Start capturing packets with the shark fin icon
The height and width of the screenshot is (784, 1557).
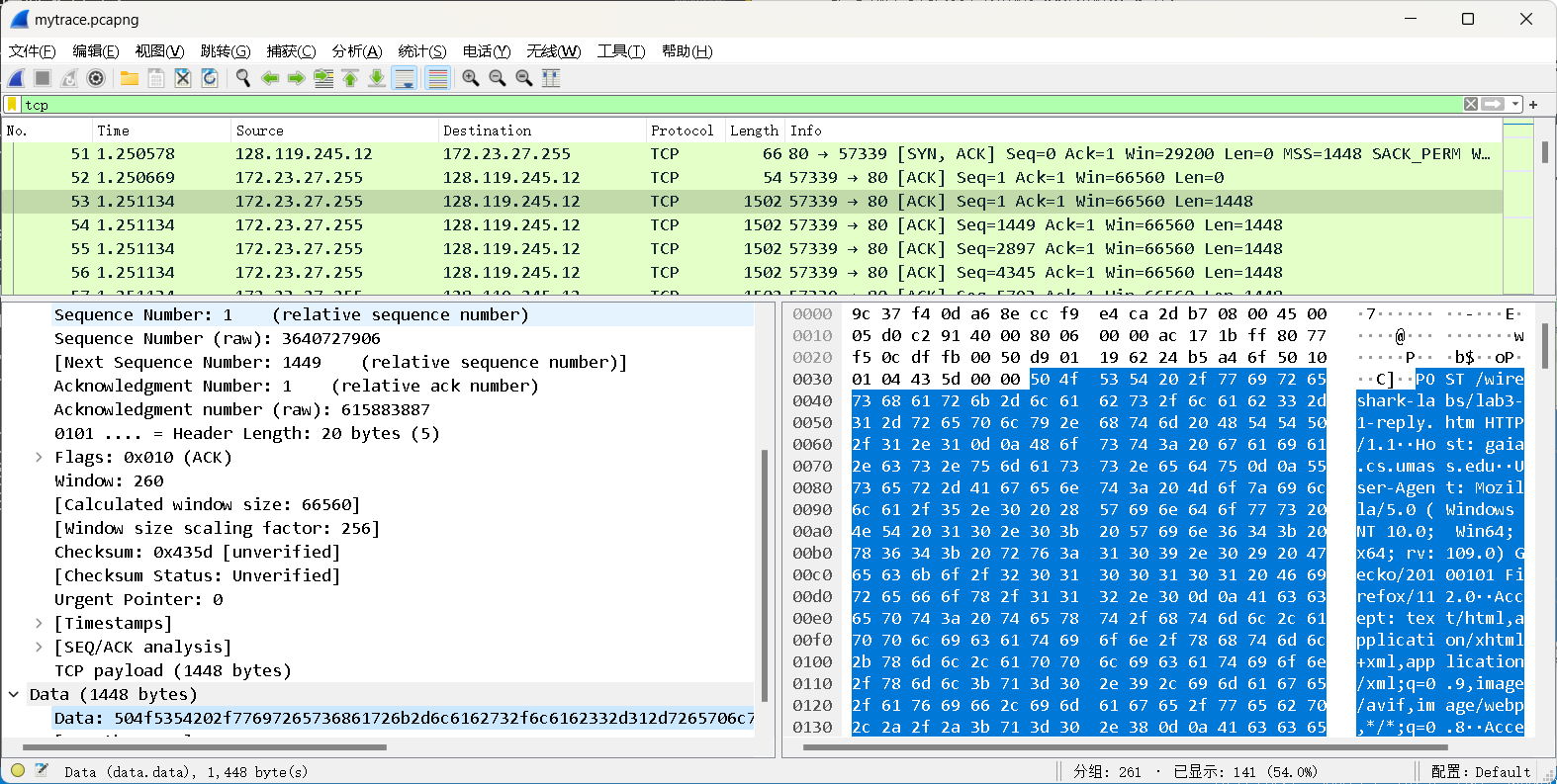coord(17,78)
